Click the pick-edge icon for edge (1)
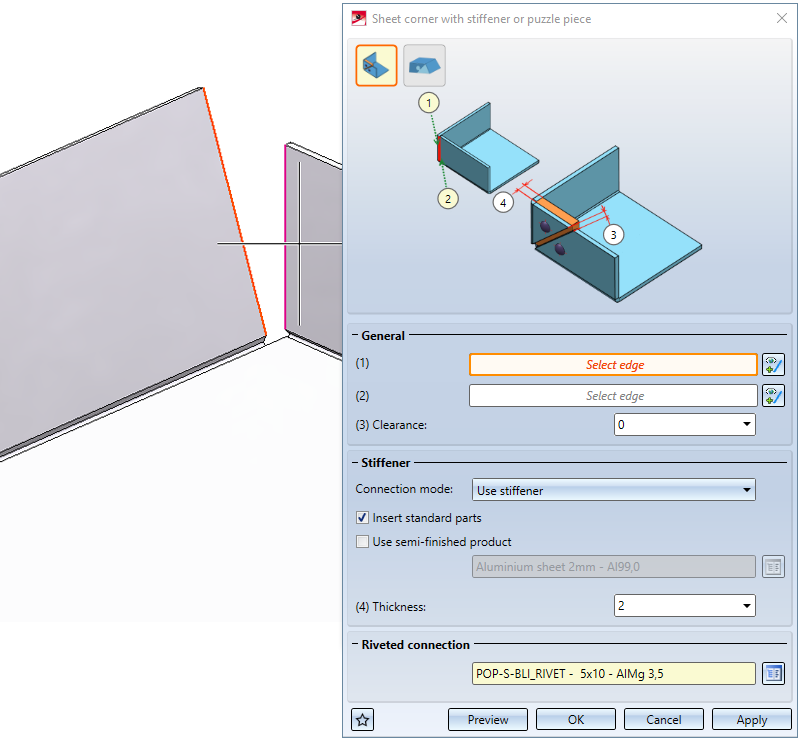 coord(773,364)
